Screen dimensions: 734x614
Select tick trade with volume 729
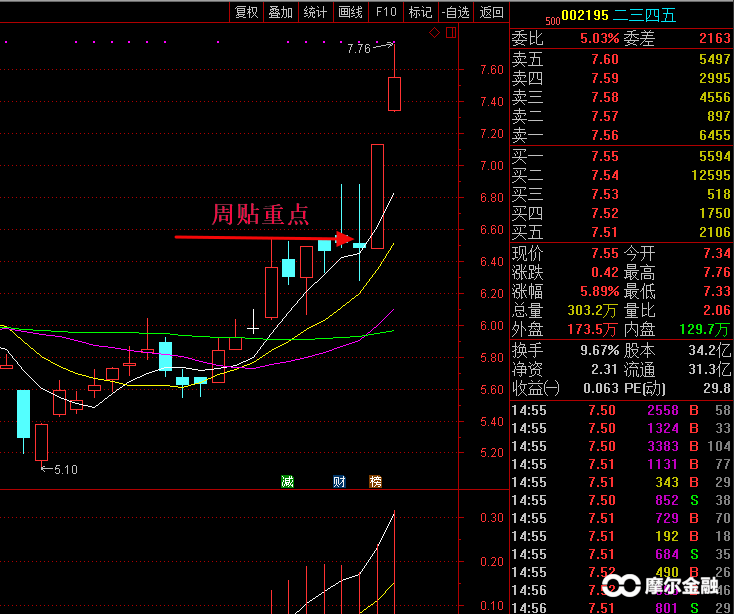[x=621, y=518]
